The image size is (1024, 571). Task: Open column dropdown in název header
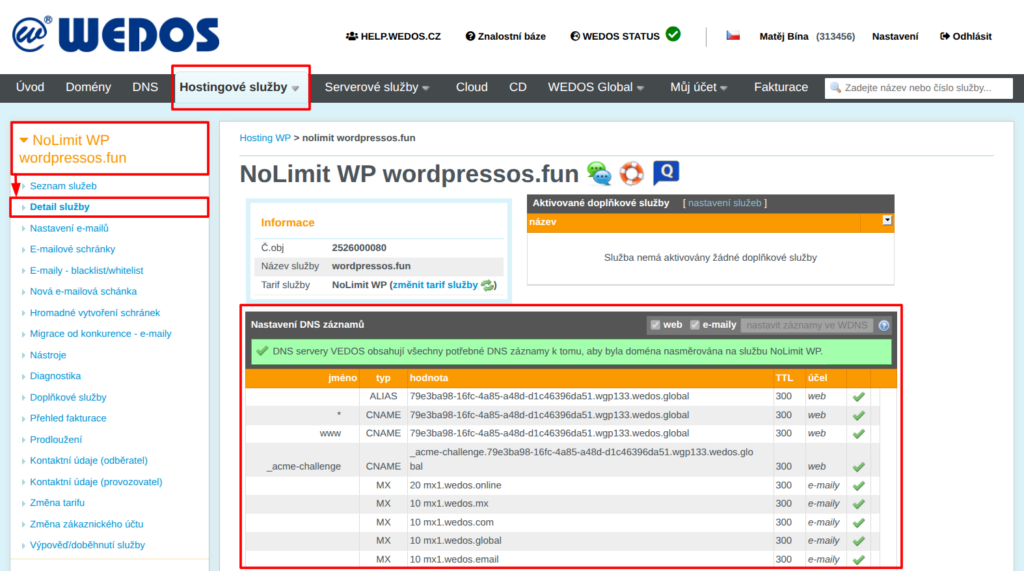[887, 221]
